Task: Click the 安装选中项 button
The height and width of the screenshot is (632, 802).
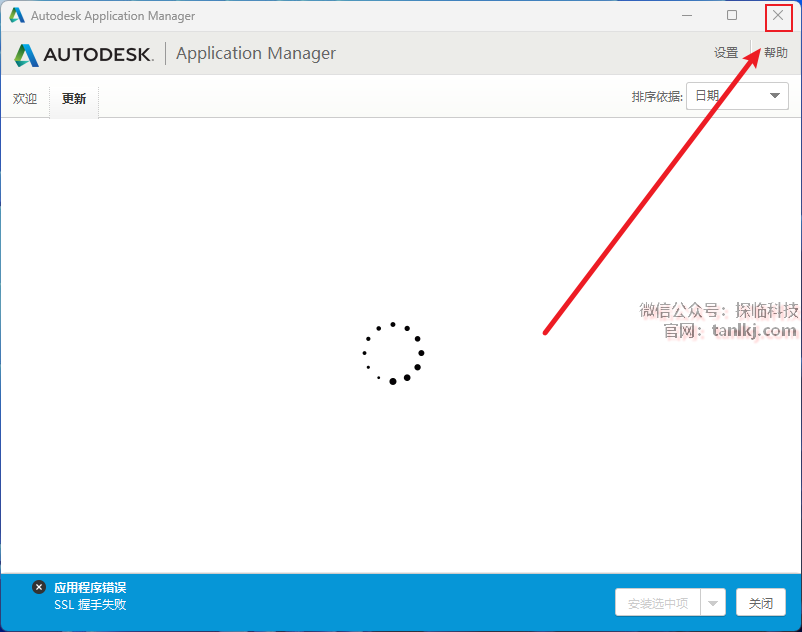Action: point(658,603)
